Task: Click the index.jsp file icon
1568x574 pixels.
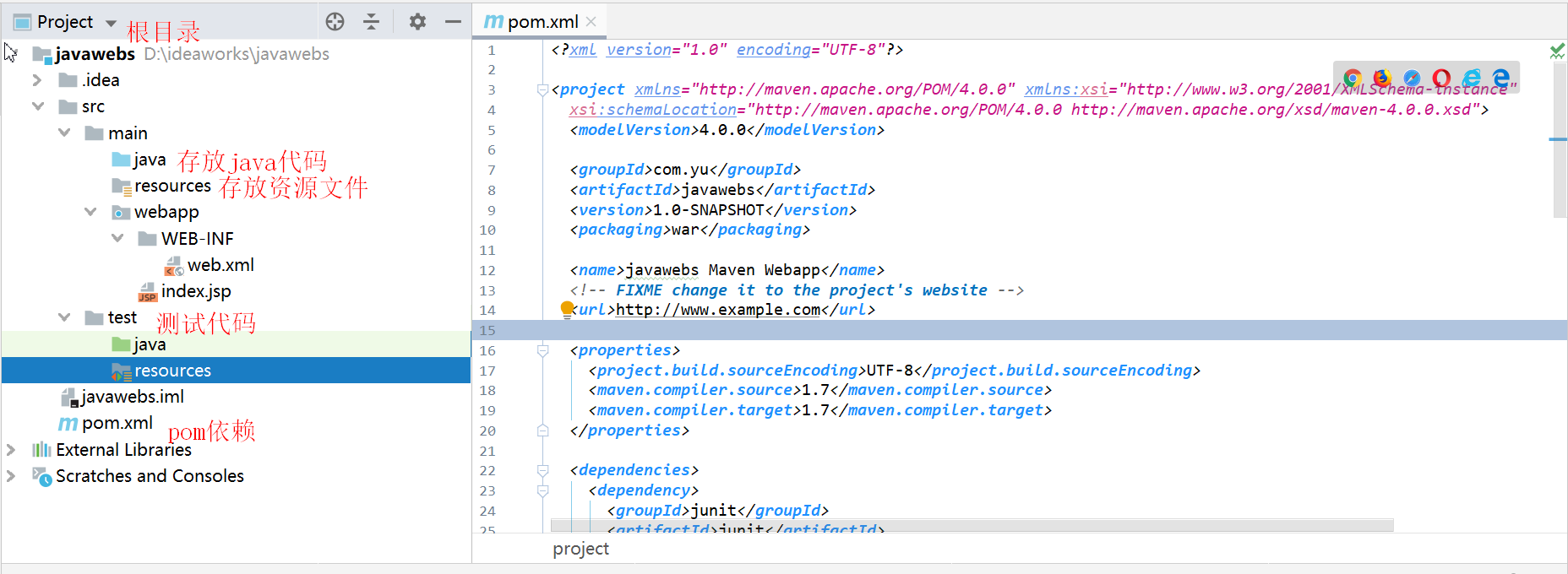Action: (148, 292)
